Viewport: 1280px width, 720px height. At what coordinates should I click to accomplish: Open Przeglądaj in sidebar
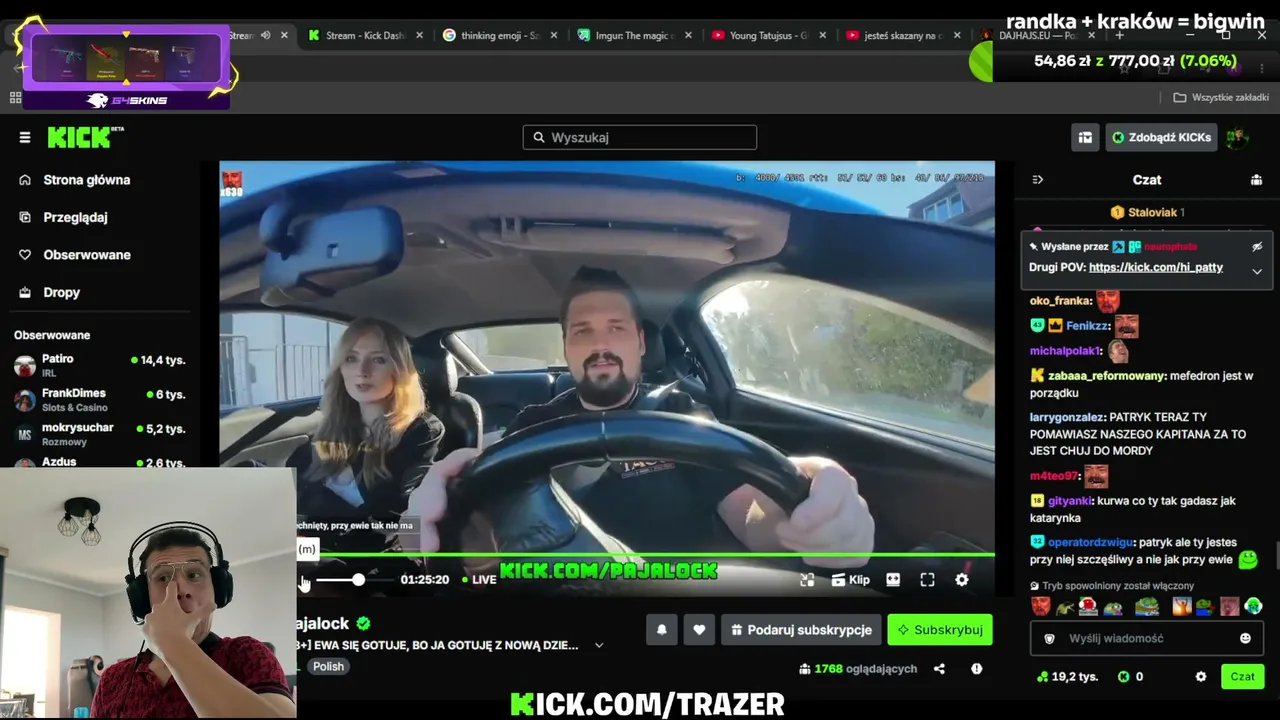[64, 217]
